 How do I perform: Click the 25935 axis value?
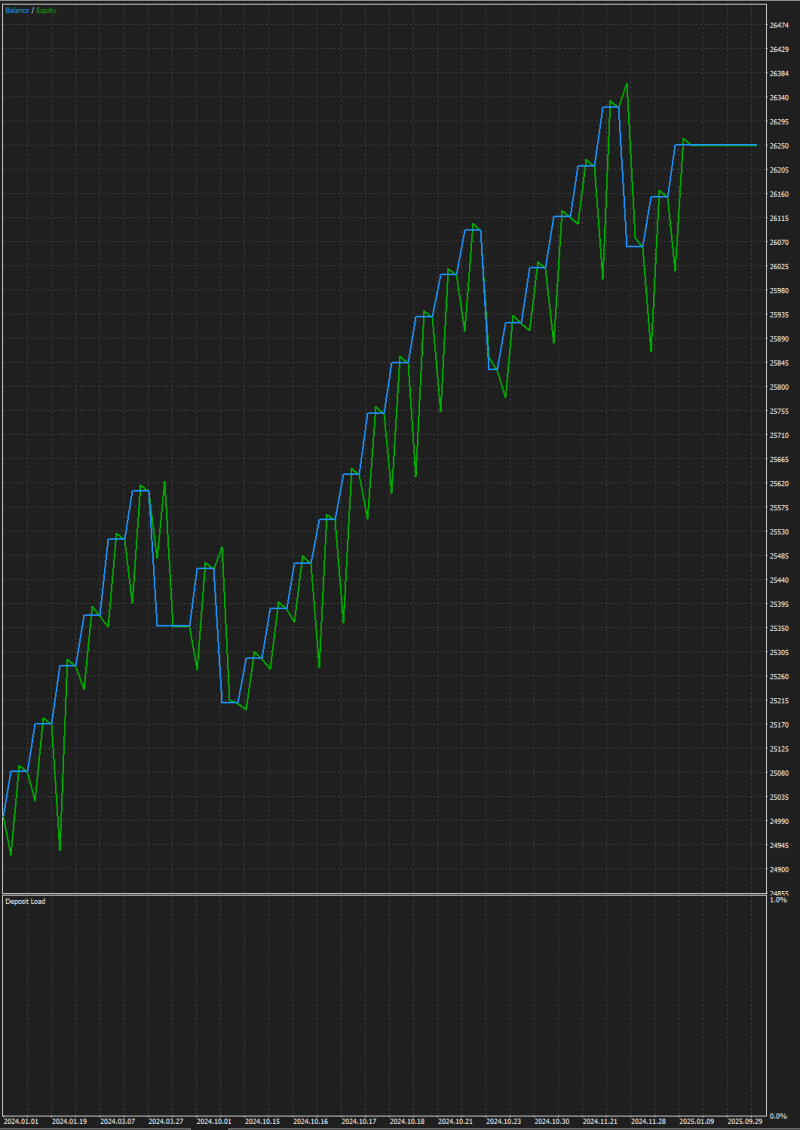coord(778,315)
